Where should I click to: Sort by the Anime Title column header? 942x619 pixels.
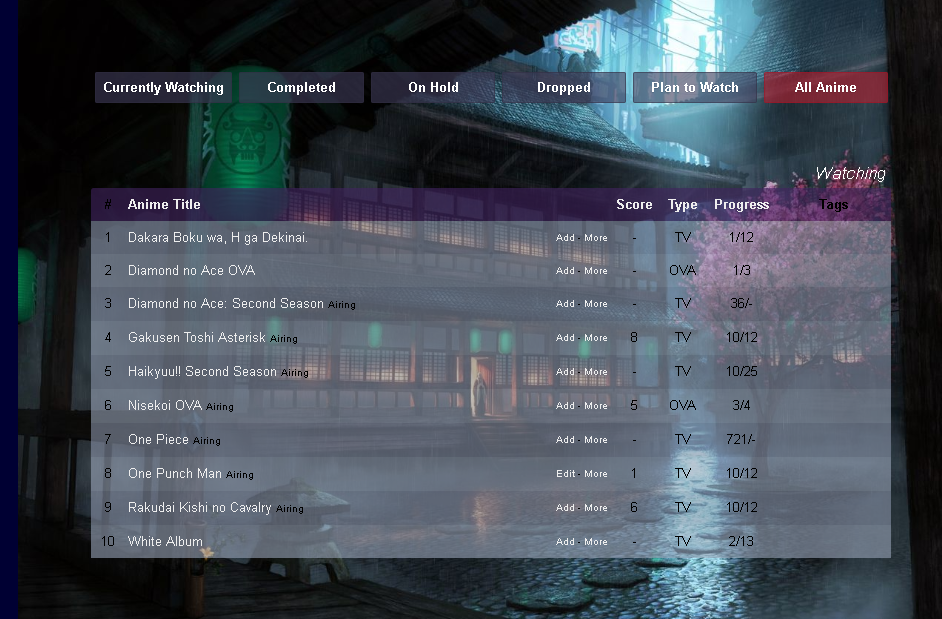pos(164,205)
